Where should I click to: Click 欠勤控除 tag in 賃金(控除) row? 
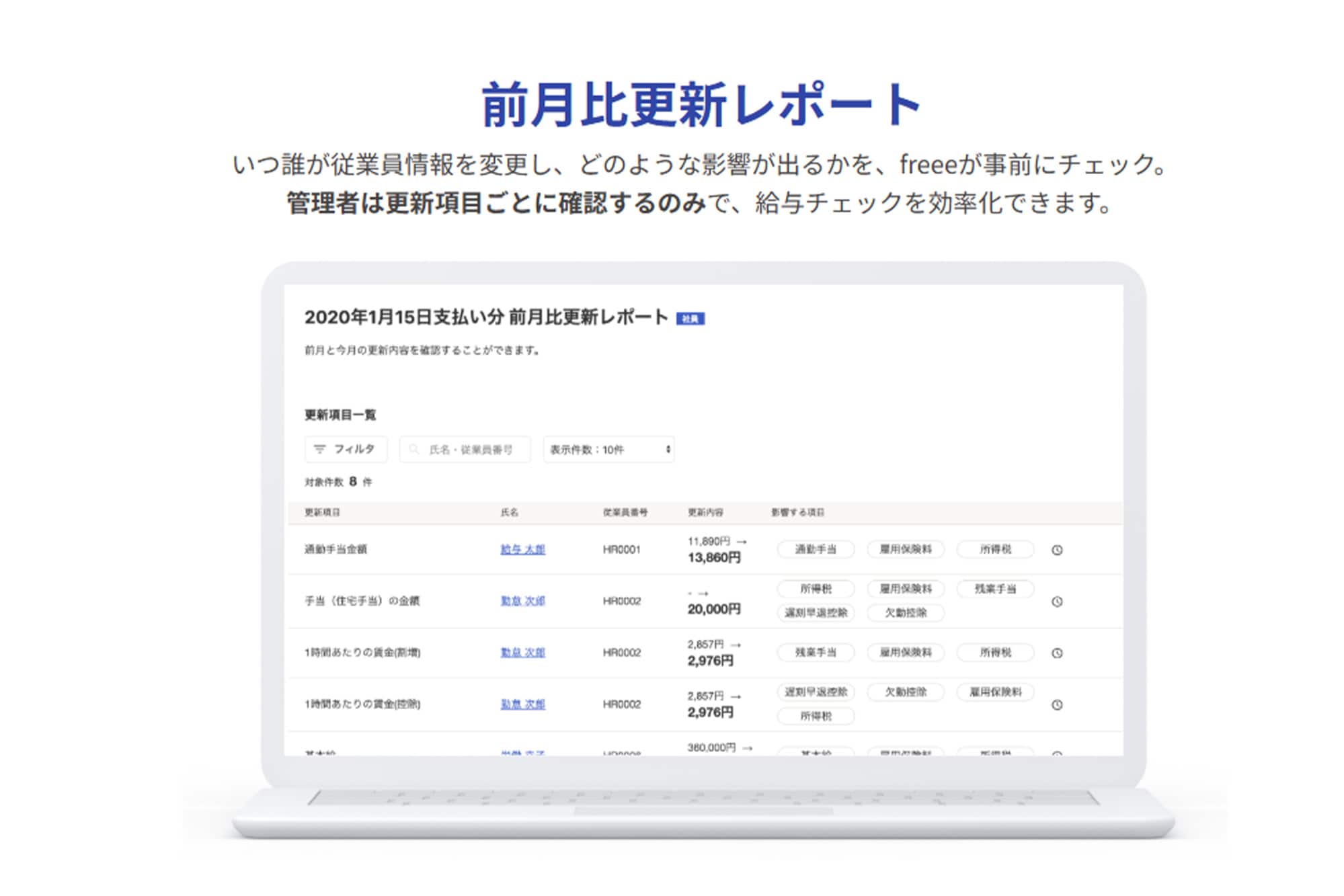(x=905, y=692)
